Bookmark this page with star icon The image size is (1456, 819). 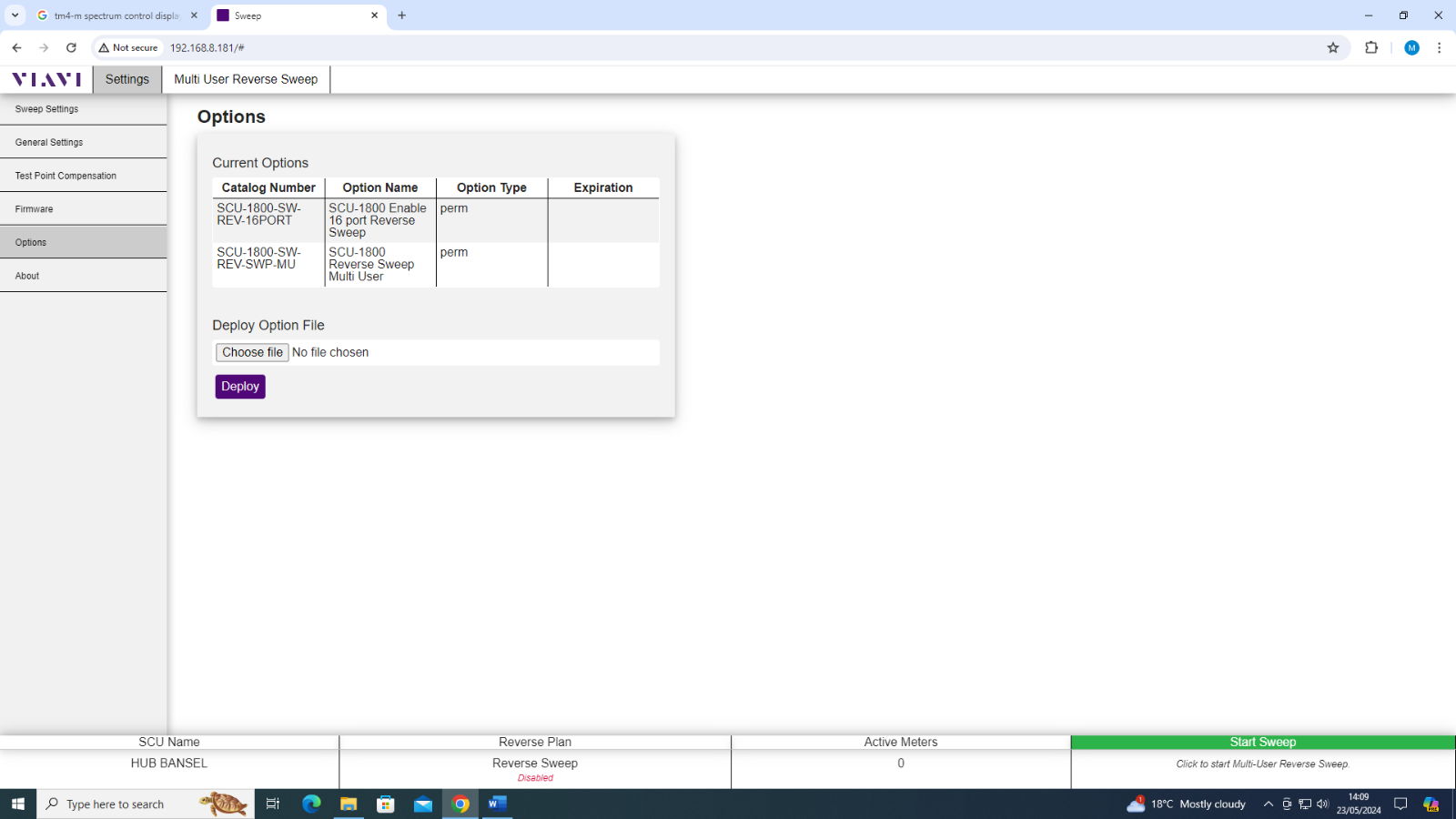tap(1332, 47)
